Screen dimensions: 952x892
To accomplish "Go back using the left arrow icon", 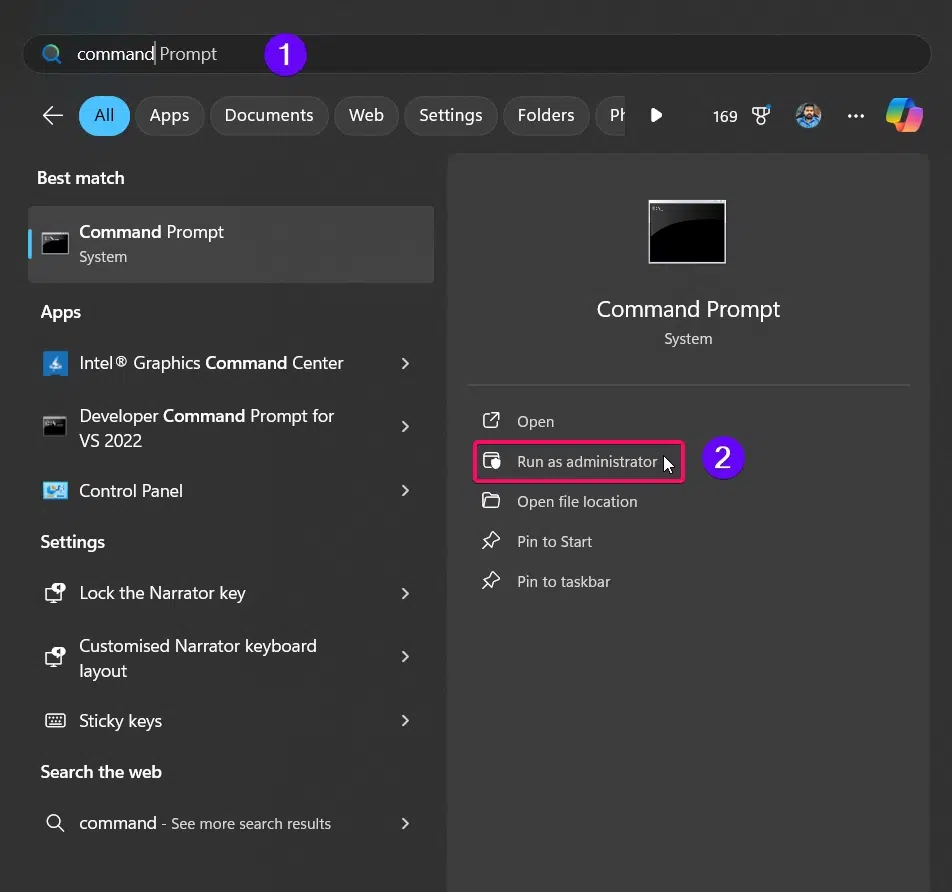I will pos(53,115).
